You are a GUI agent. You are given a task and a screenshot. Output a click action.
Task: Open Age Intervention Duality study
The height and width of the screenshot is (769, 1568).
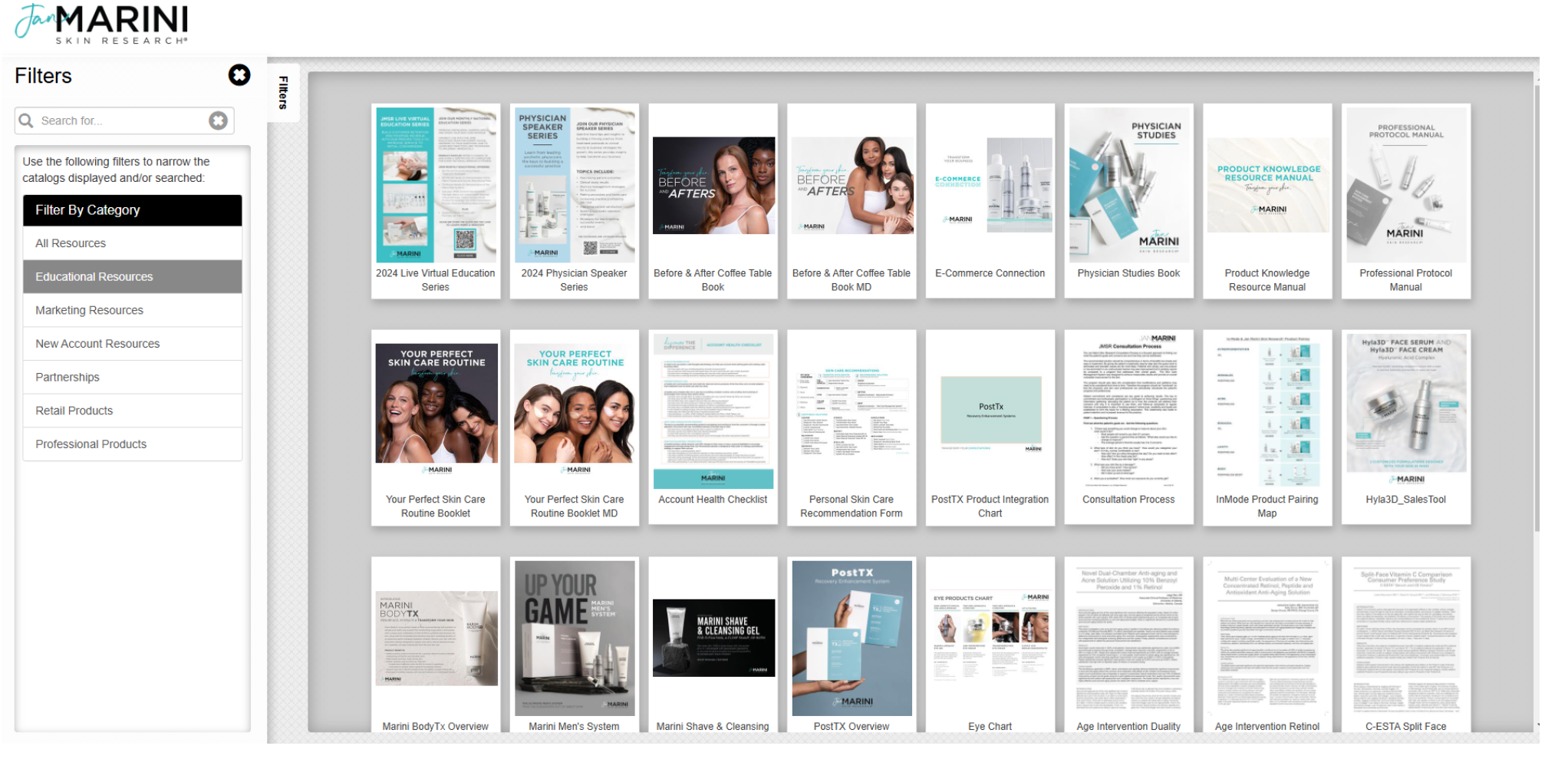coord(1129,645)
